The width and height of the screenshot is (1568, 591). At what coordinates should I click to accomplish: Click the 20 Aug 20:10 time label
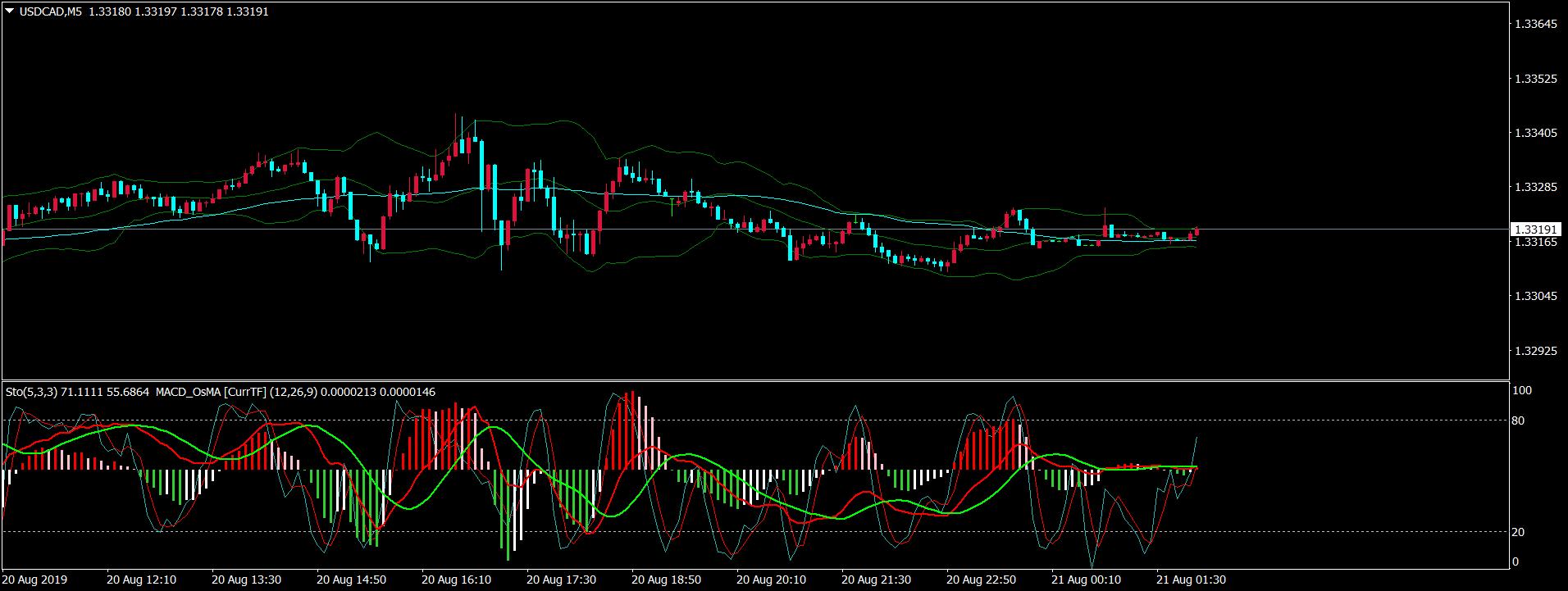pyautogui.click(x=772, y=580)
